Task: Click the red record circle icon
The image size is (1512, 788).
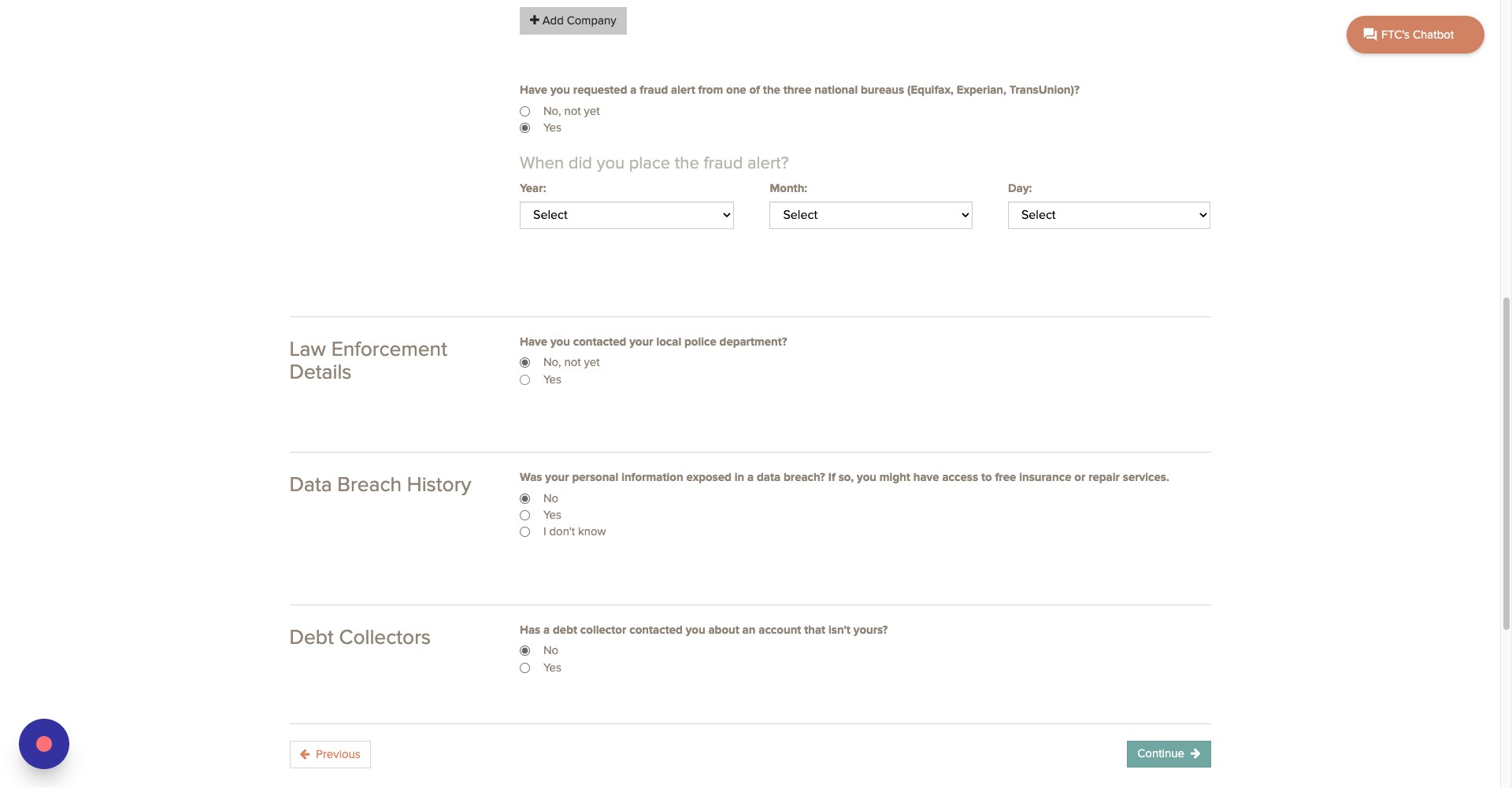Action: pyautogui.click(x=44, y=744)
